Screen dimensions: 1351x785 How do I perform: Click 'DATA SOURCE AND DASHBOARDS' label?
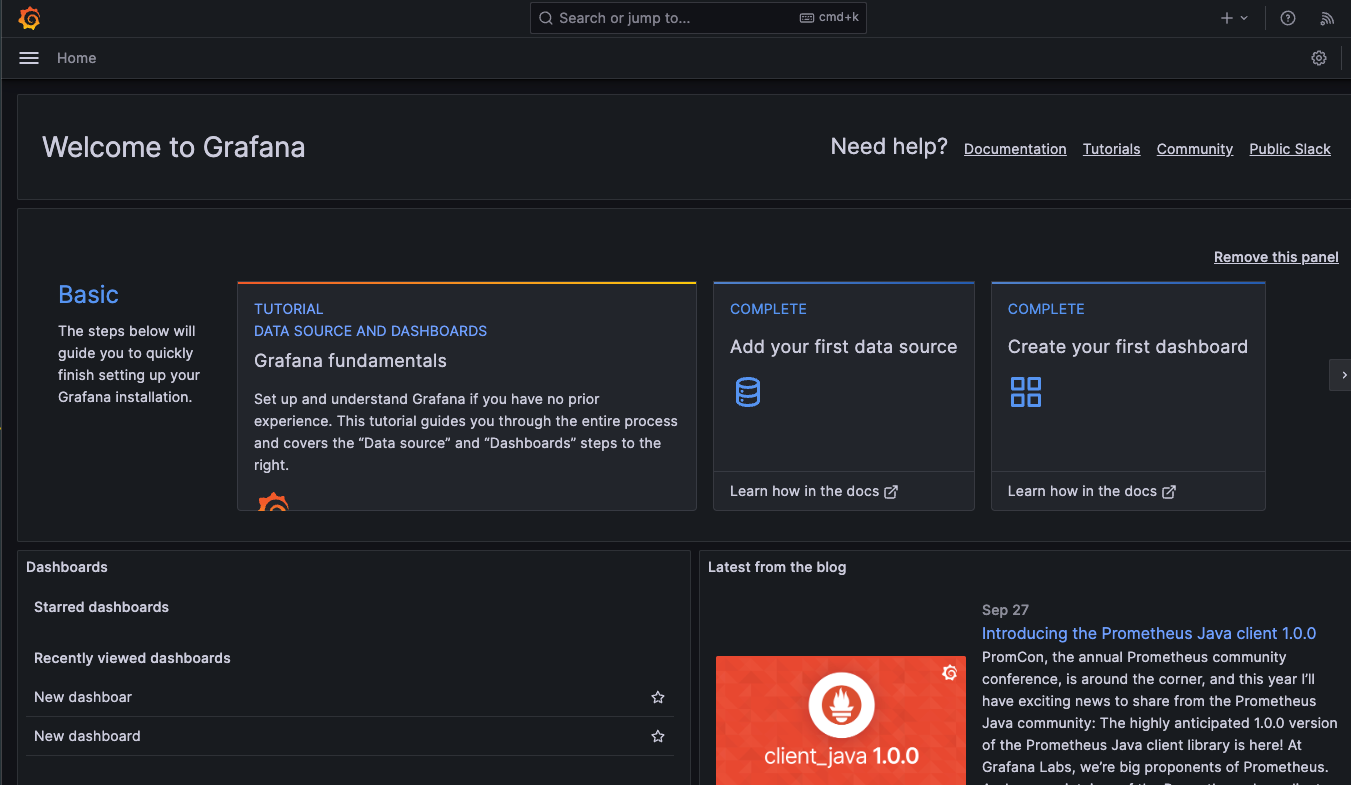point(370,331)
